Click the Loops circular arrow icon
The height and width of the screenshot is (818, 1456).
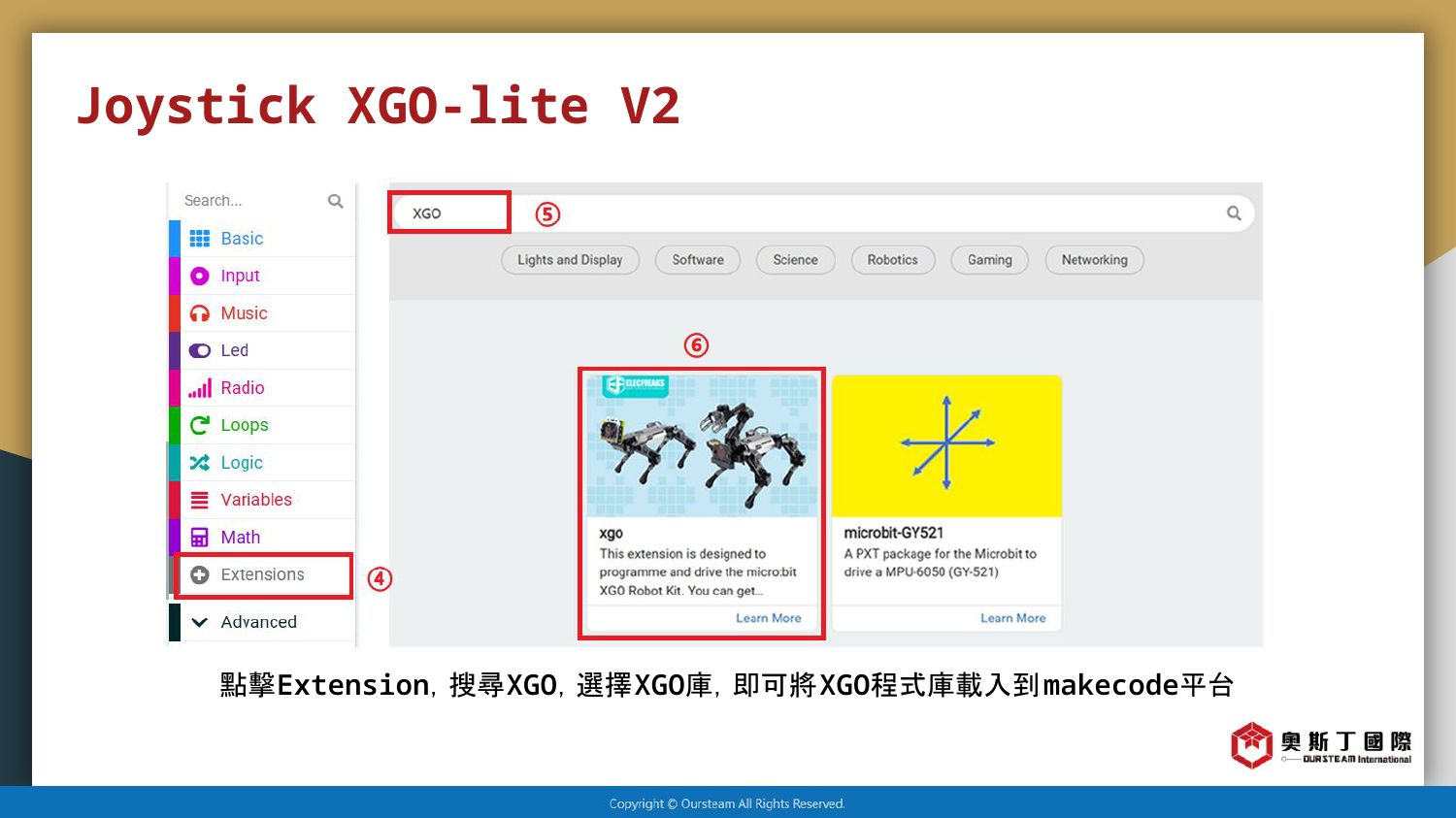tap(200, 425)
